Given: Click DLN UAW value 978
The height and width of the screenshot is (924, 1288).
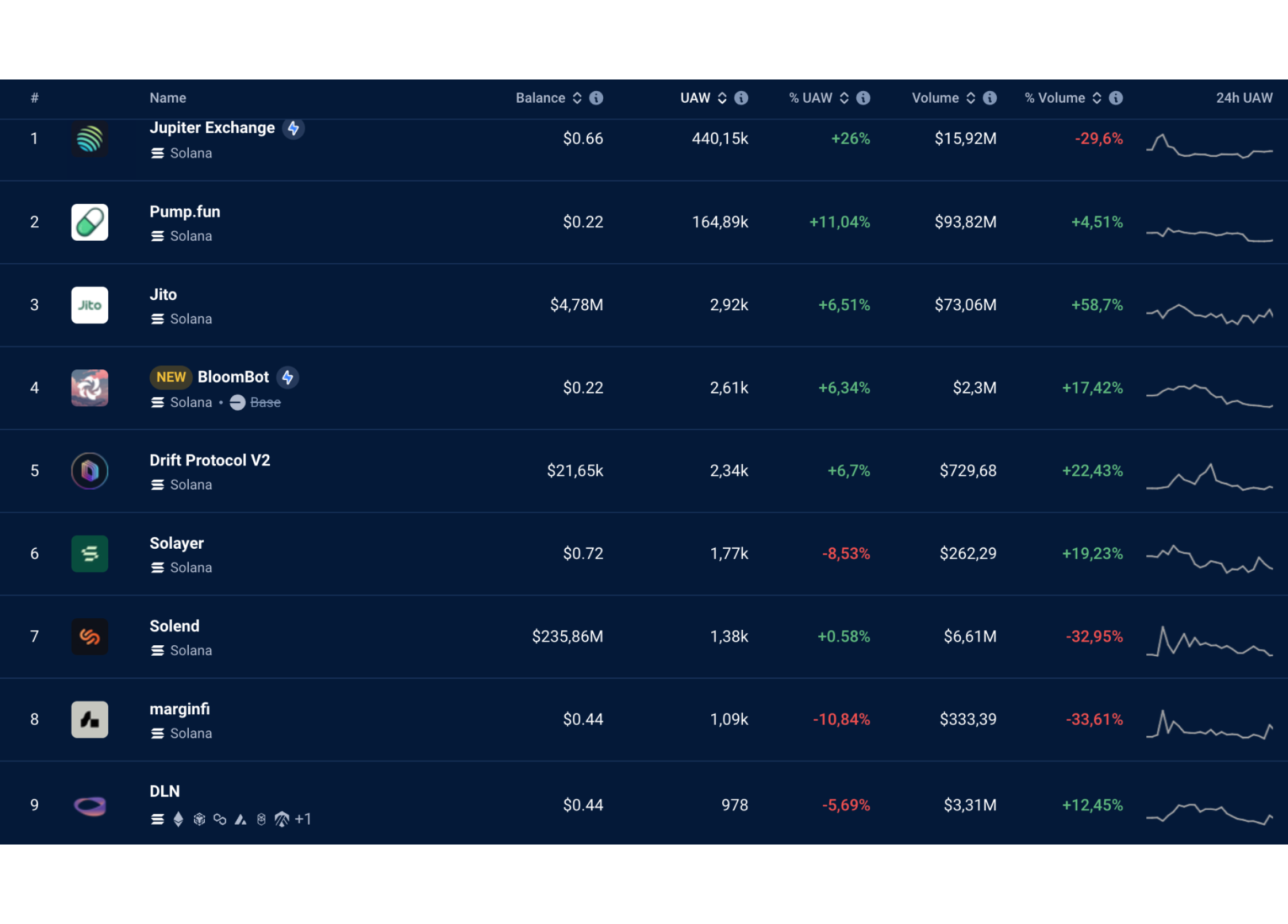Looking at the screenshot, I should click(735, 805).
